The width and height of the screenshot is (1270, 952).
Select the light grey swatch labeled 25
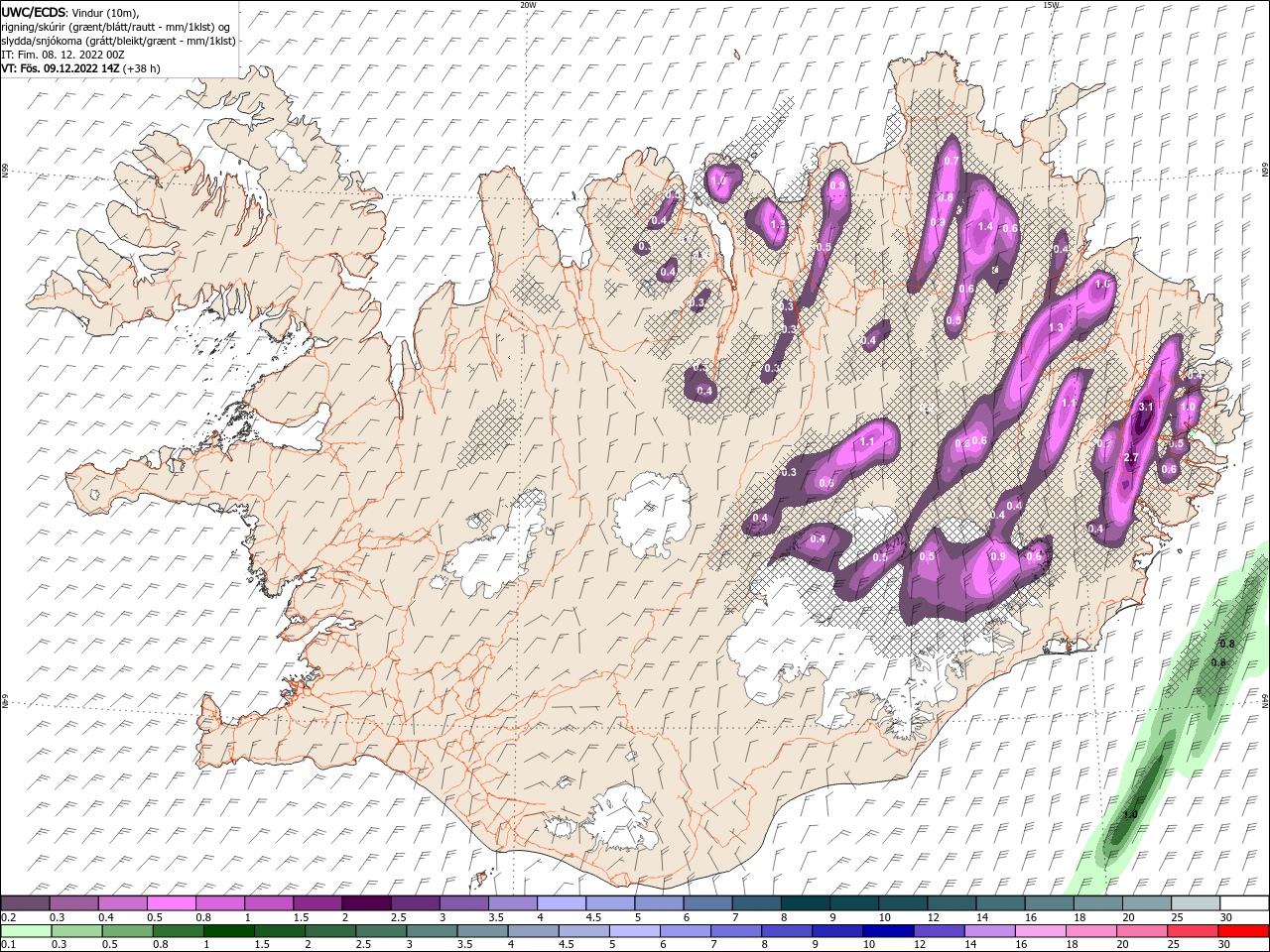pyautogui.click(x=1195, y=903)
